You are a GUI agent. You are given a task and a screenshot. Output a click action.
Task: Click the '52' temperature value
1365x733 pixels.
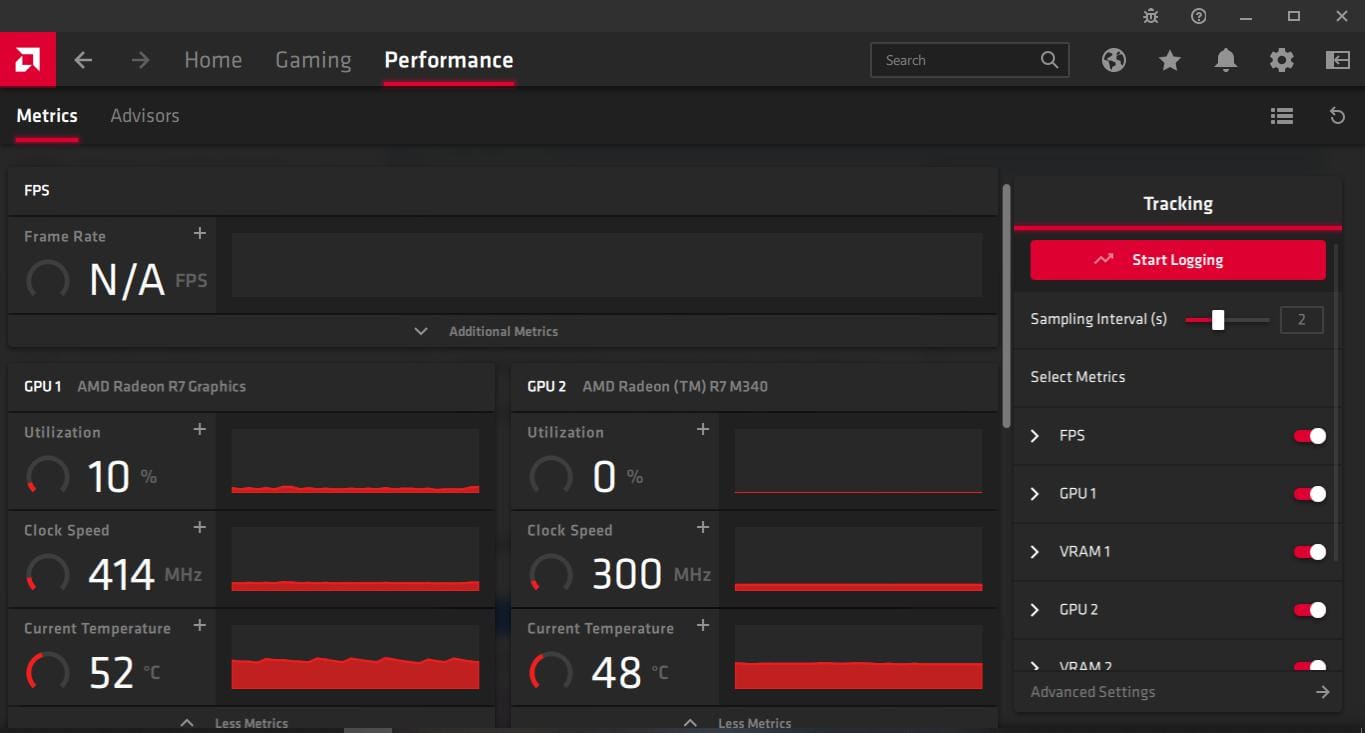coord(111,672)
